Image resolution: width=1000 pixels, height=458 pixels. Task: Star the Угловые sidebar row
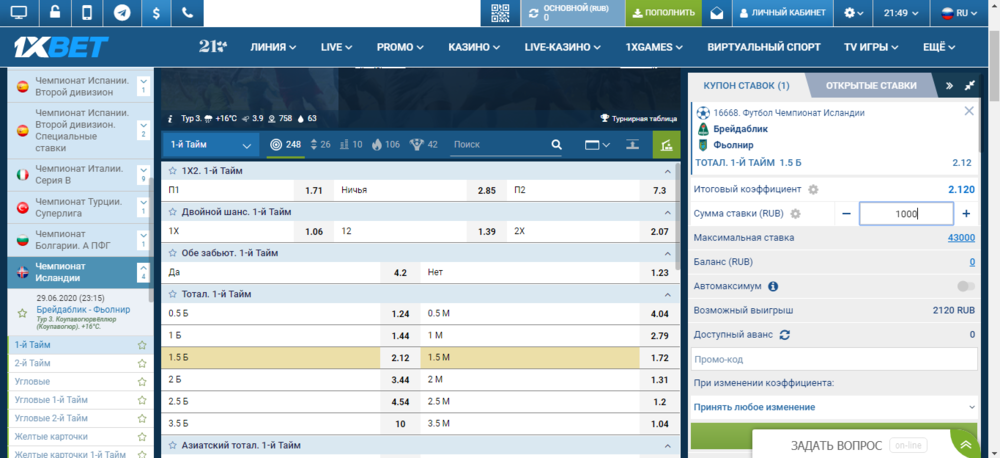pyautogui.click(x=142, y=381)
